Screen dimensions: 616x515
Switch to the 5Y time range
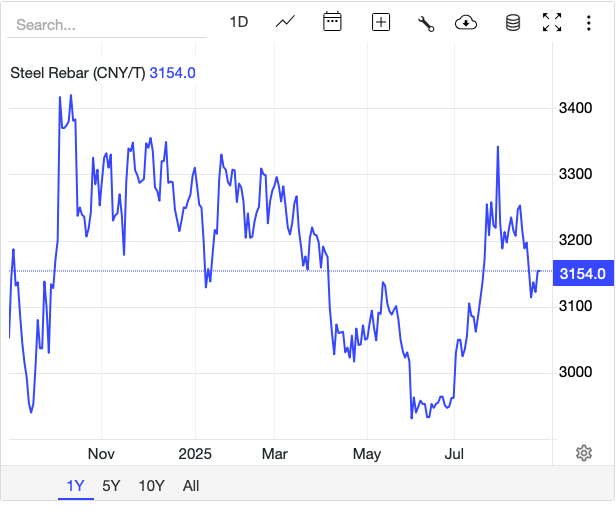tap(111, 486)
